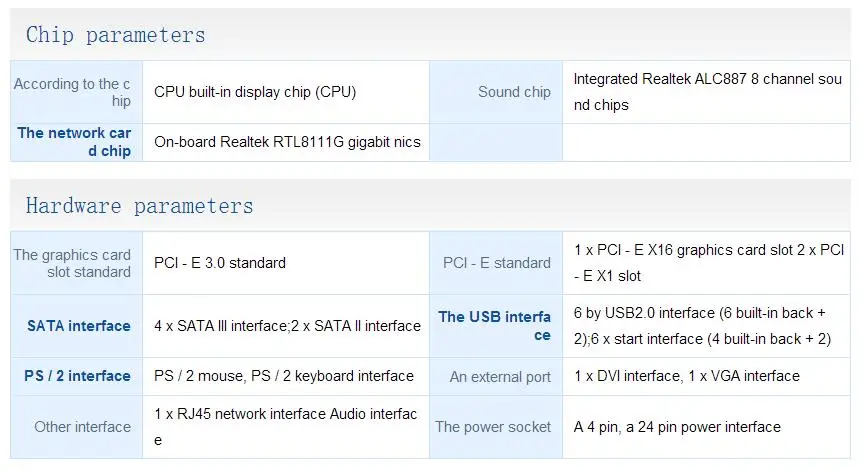Select the 'CPU built-in display chip (CPU)' value
866x471 pixels.
pyautogui.click(x=255, y=92)
